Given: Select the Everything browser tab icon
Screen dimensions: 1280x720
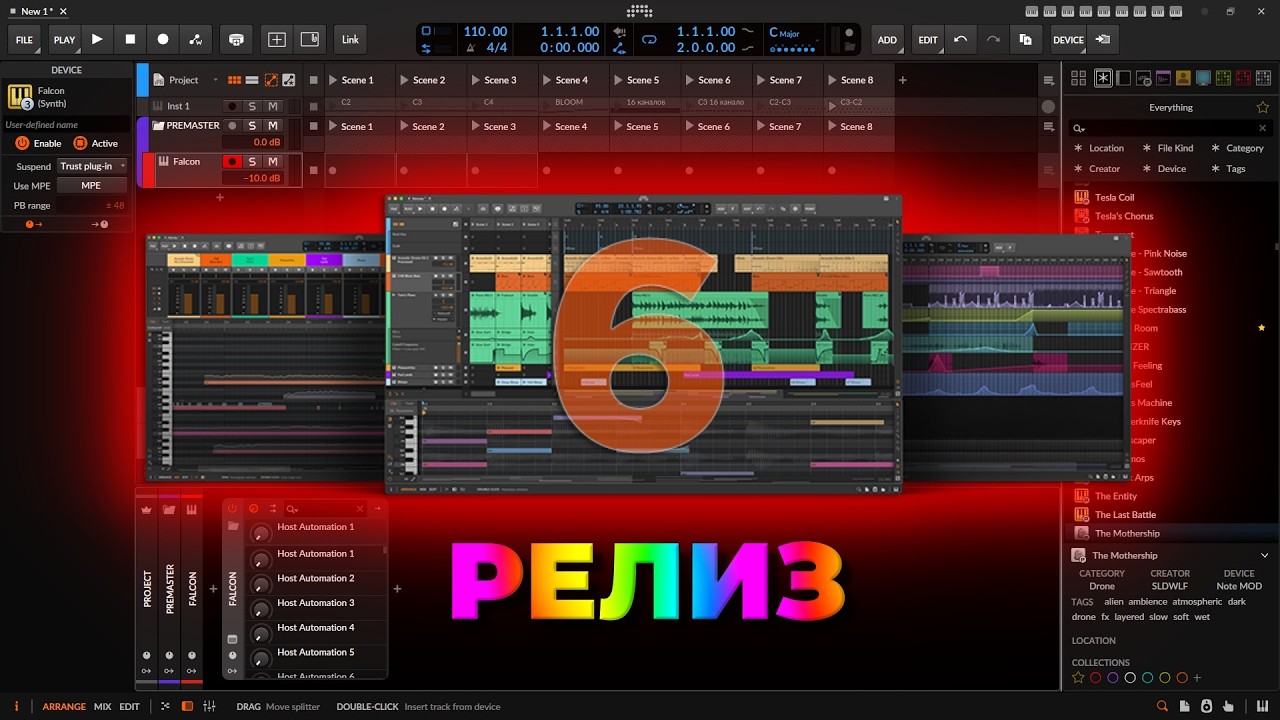Looking at the screenshot, I should click(1103, 78).
